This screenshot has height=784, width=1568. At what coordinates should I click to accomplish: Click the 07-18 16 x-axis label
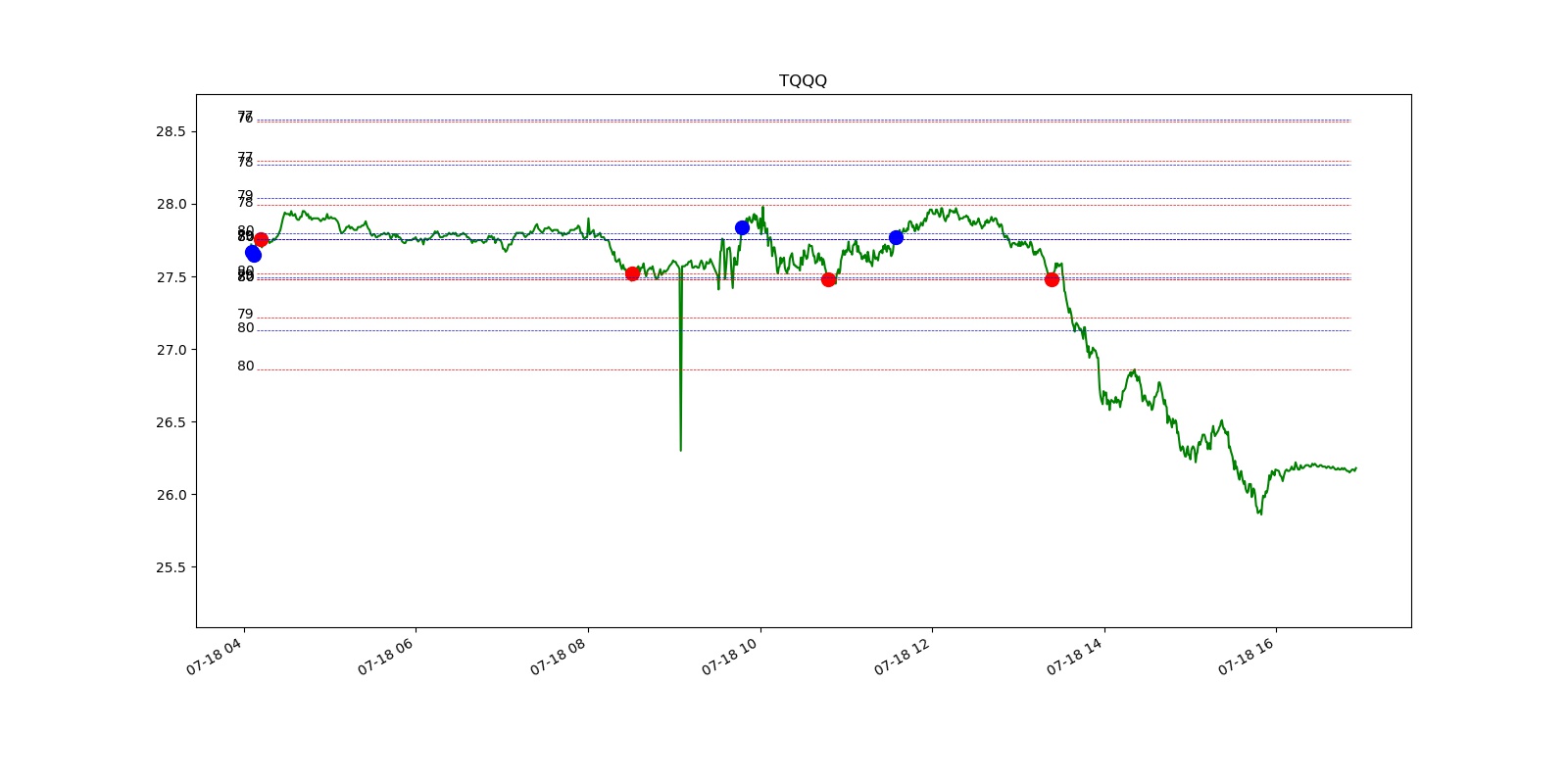click(1246, 656)
